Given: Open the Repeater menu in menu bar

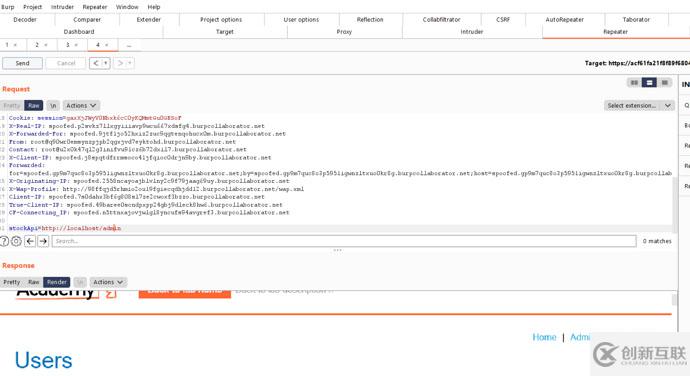Looking at the screenshot, I should click(x=95, y=7).
